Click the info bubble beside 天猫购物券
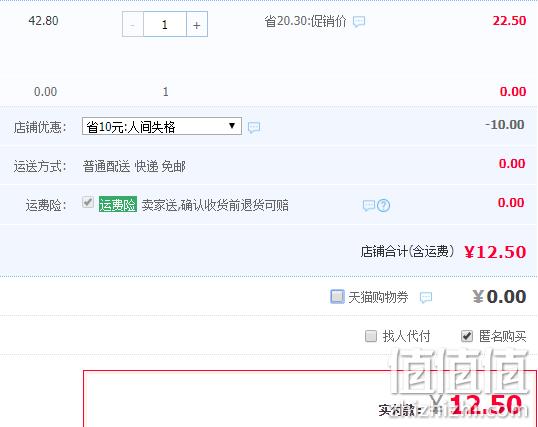538x427 pixels. click(426, 297)
